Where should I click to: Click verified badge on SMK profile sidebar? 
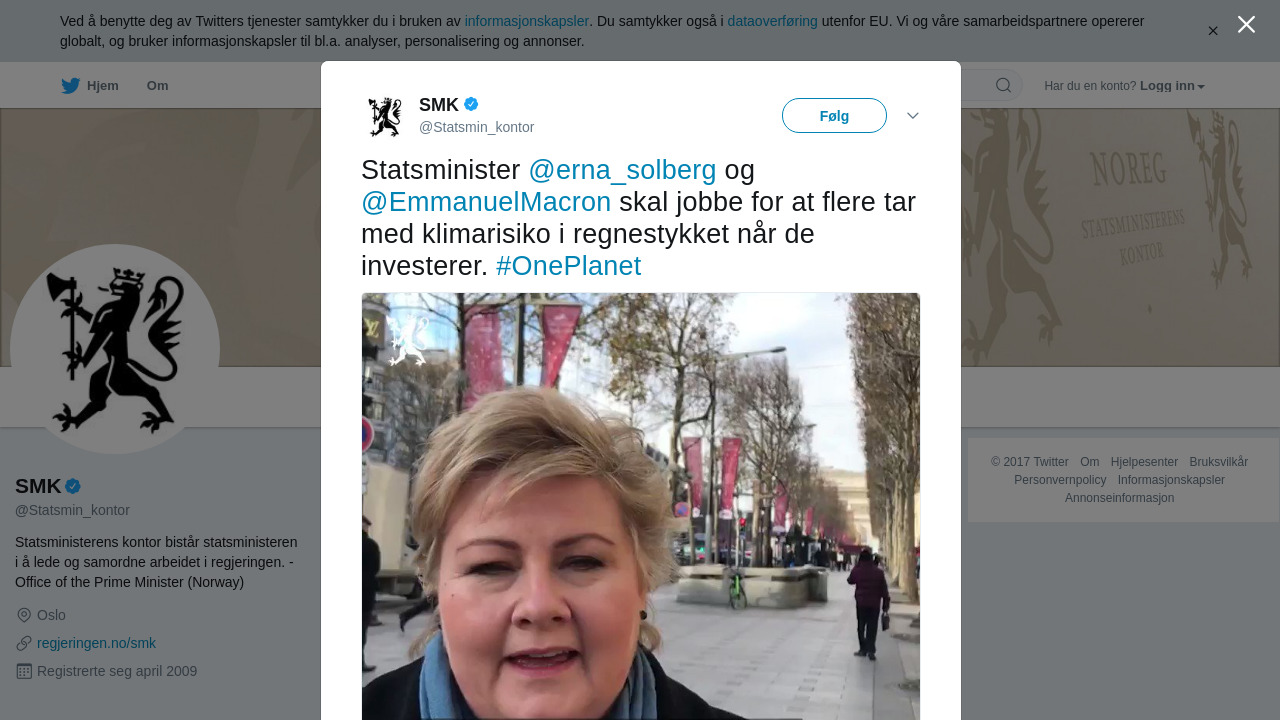coord(73,486)
